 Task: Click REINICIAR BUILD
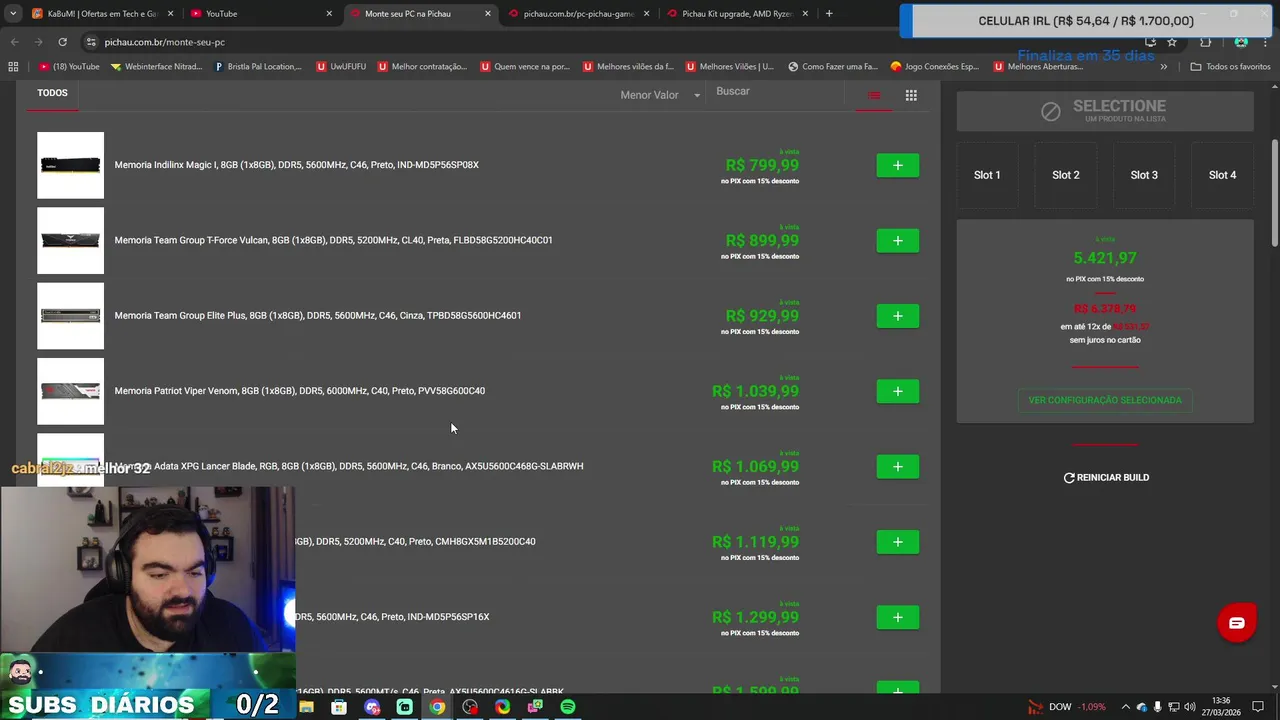coord(1106,478)
